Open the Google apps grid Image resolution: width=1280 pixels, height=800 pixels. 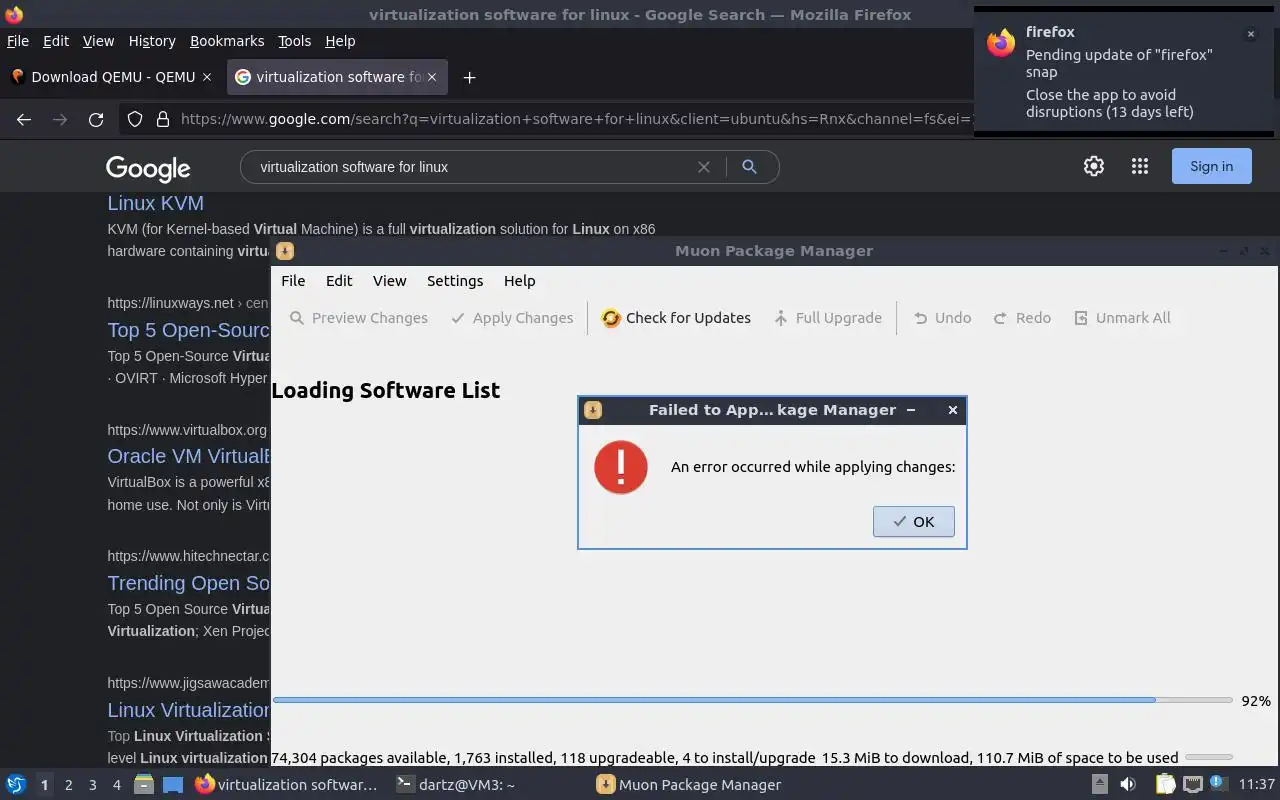coord(1140,166)
